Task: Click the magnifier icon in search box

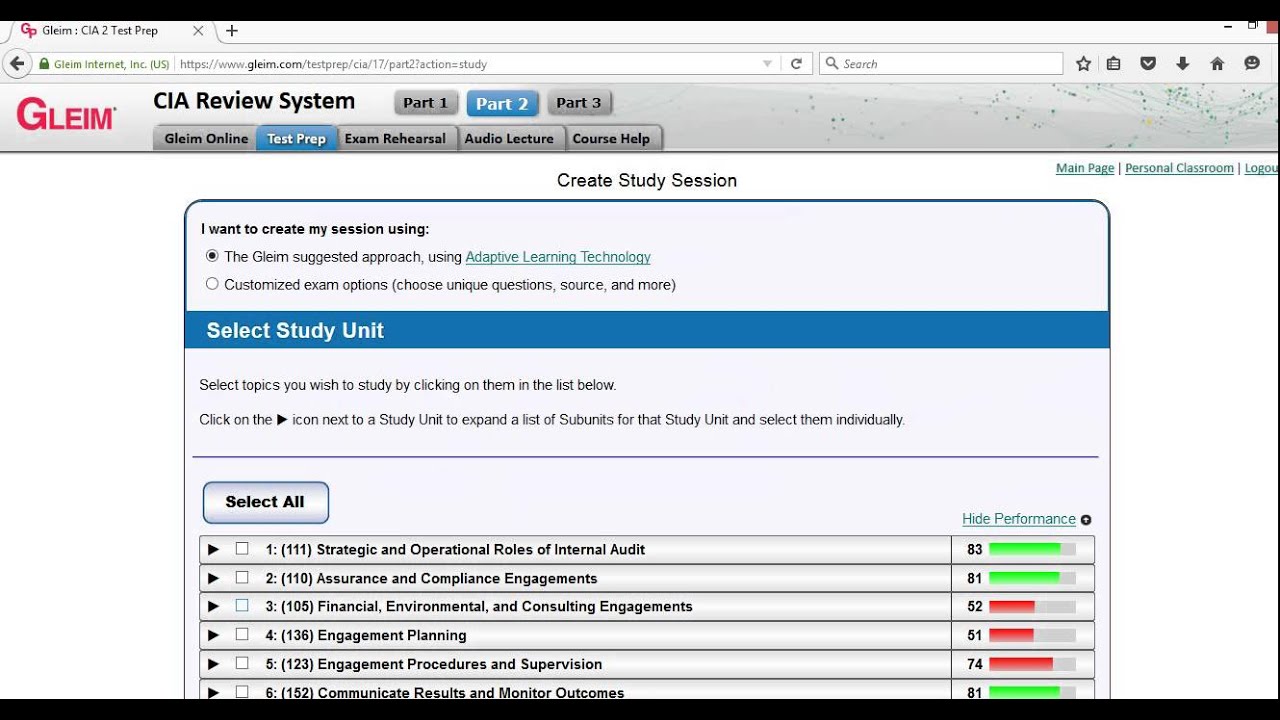Action: [832, 64]
